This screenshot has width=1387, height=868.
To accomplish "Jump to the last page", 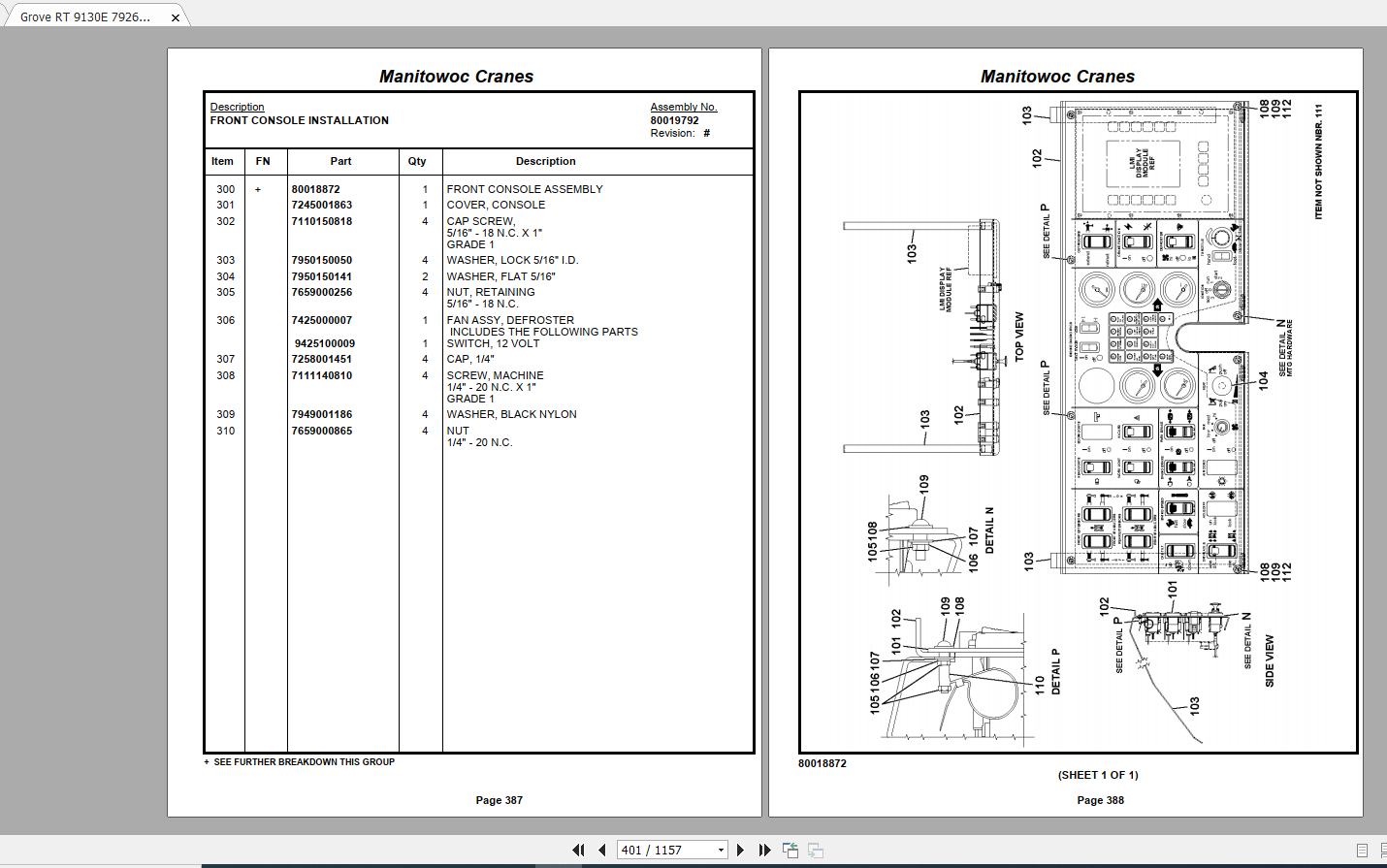I will 764,850.
